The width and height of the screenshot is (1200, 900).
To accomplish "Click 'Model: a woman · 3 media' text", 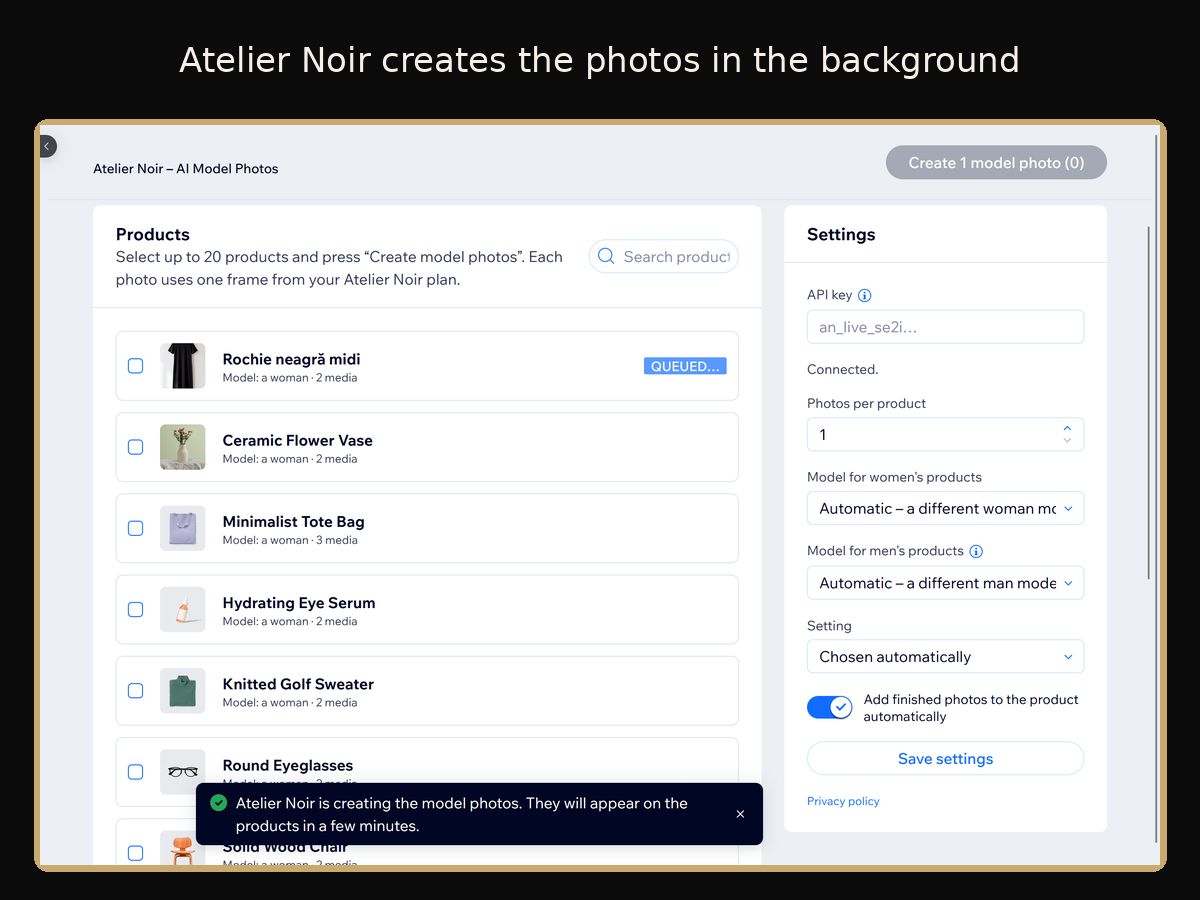I will point(290,540).
